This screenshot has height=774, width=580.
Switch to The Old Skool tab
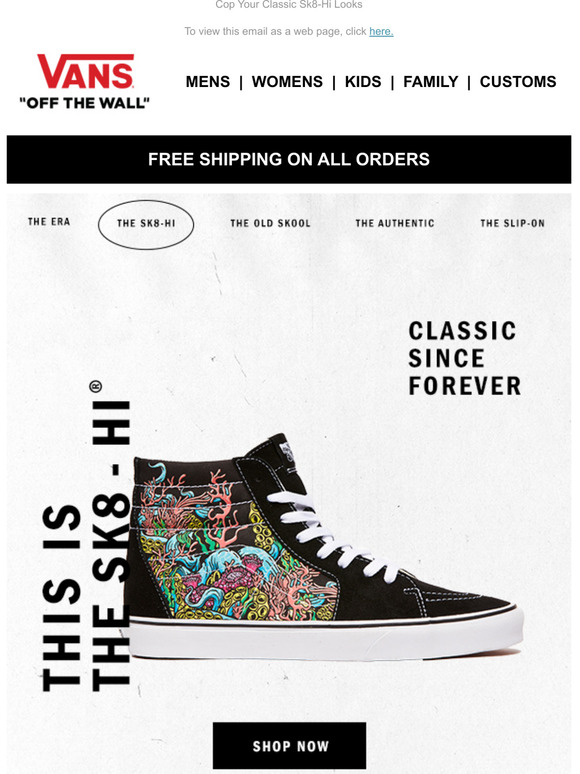(x=271, y=223)
